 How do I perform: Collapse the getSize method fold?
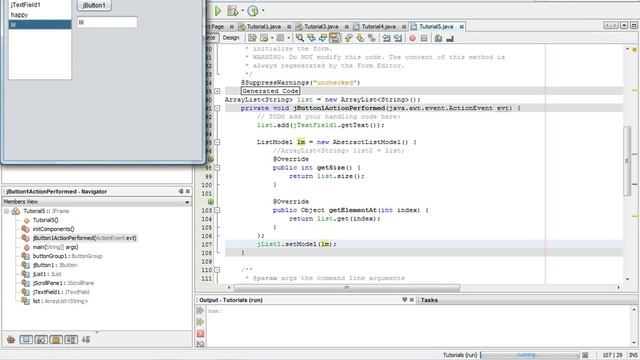[217, 168]
